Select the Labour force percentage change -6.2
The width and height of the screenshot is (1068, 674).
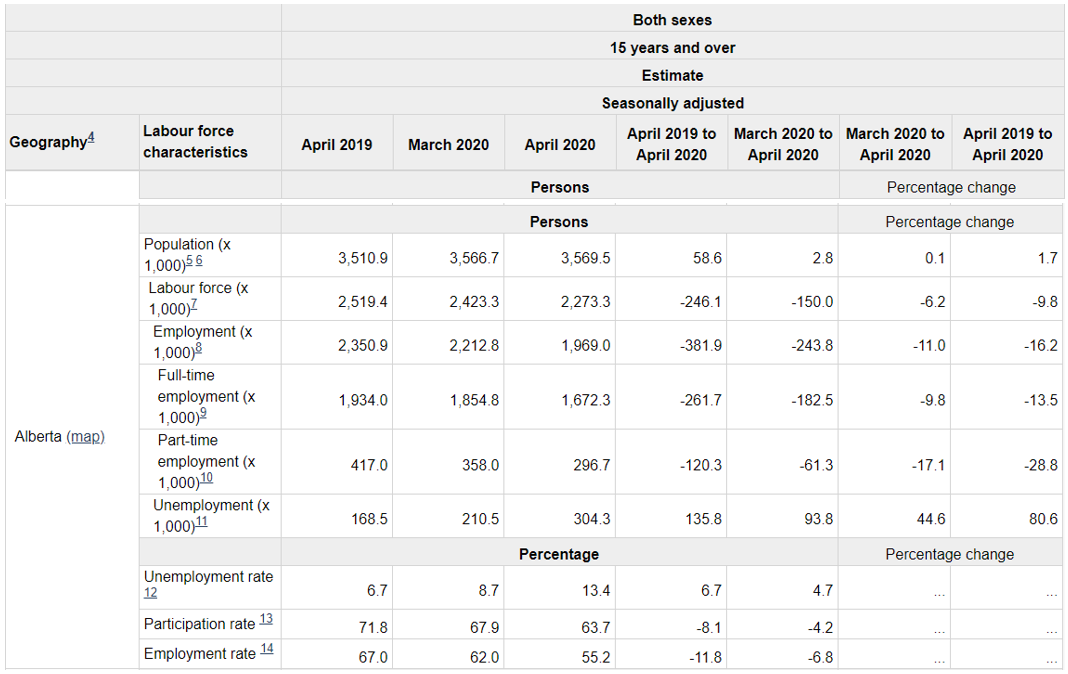tap(932, 302)
